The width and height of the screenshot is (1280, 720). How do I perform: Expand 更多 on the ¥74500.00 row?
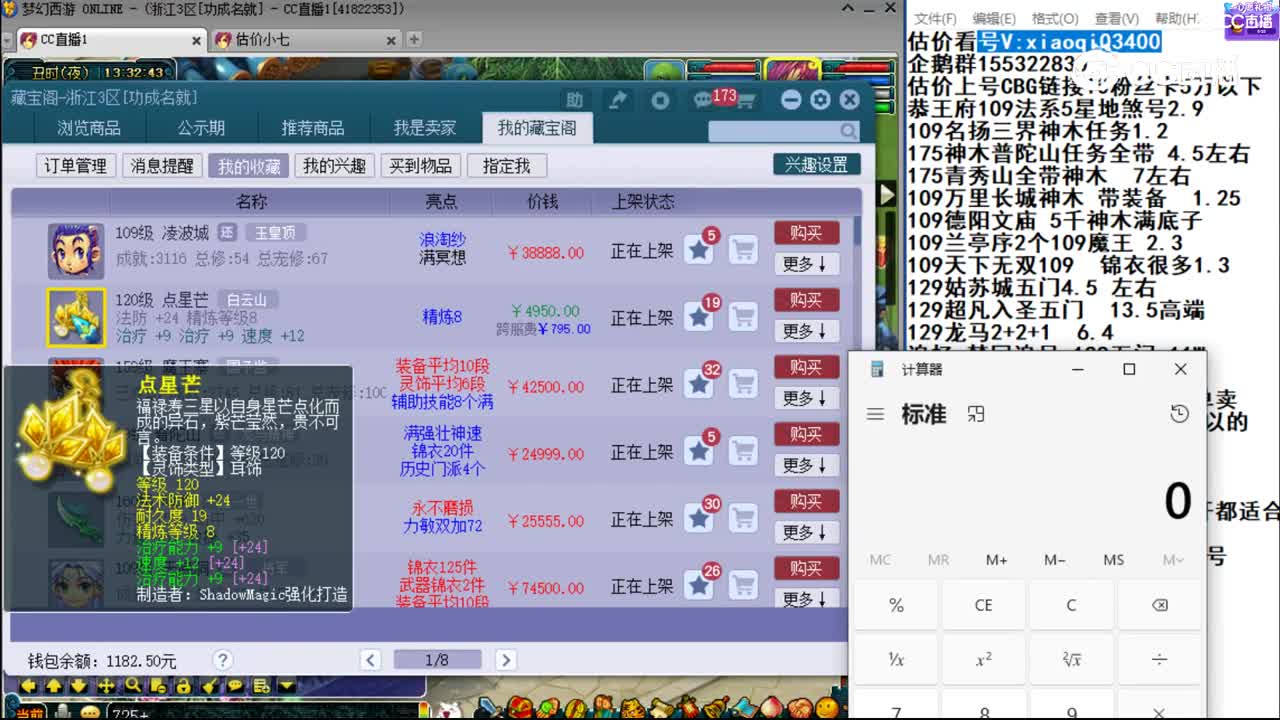pyautogui.click(x=806, y=599)
